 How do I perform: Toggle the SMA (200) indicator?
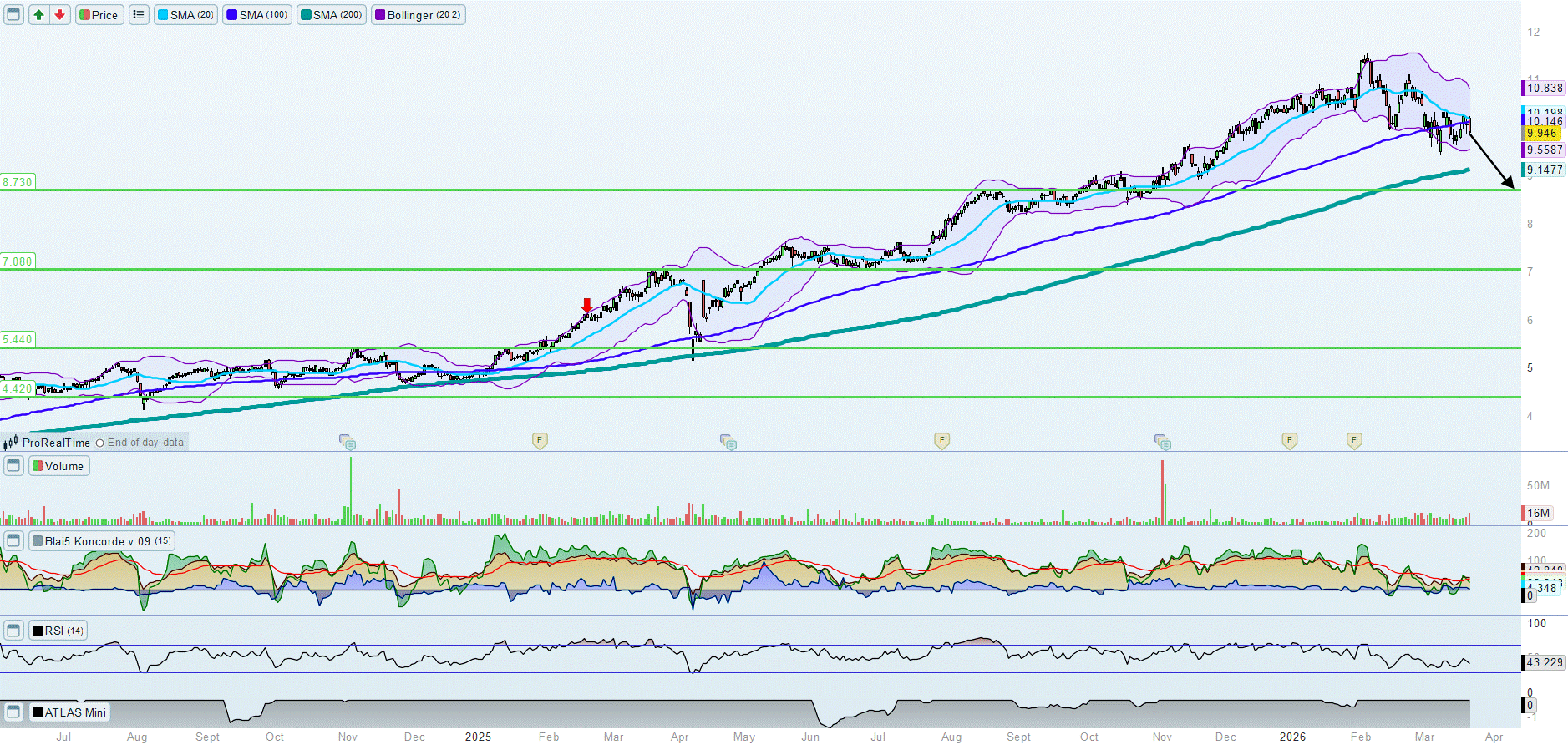tap(332, 15)
